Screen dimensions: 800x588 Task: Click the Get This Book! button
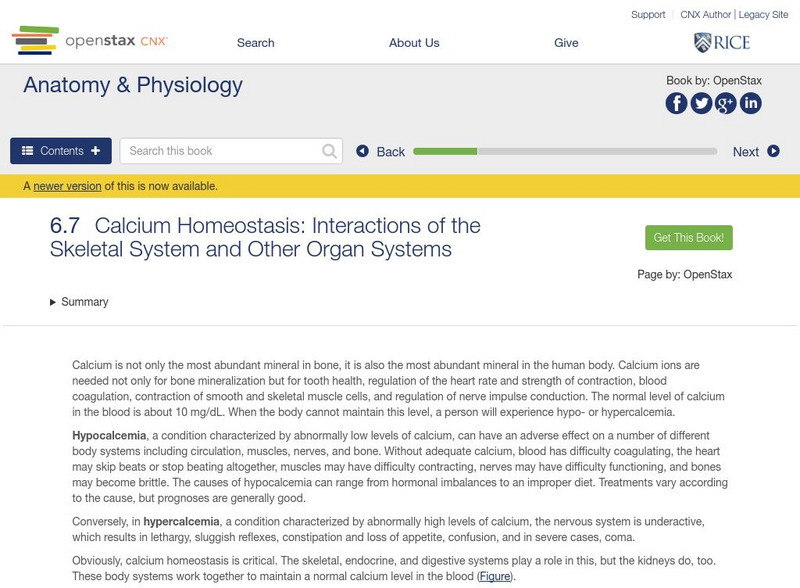pos(689,237)
